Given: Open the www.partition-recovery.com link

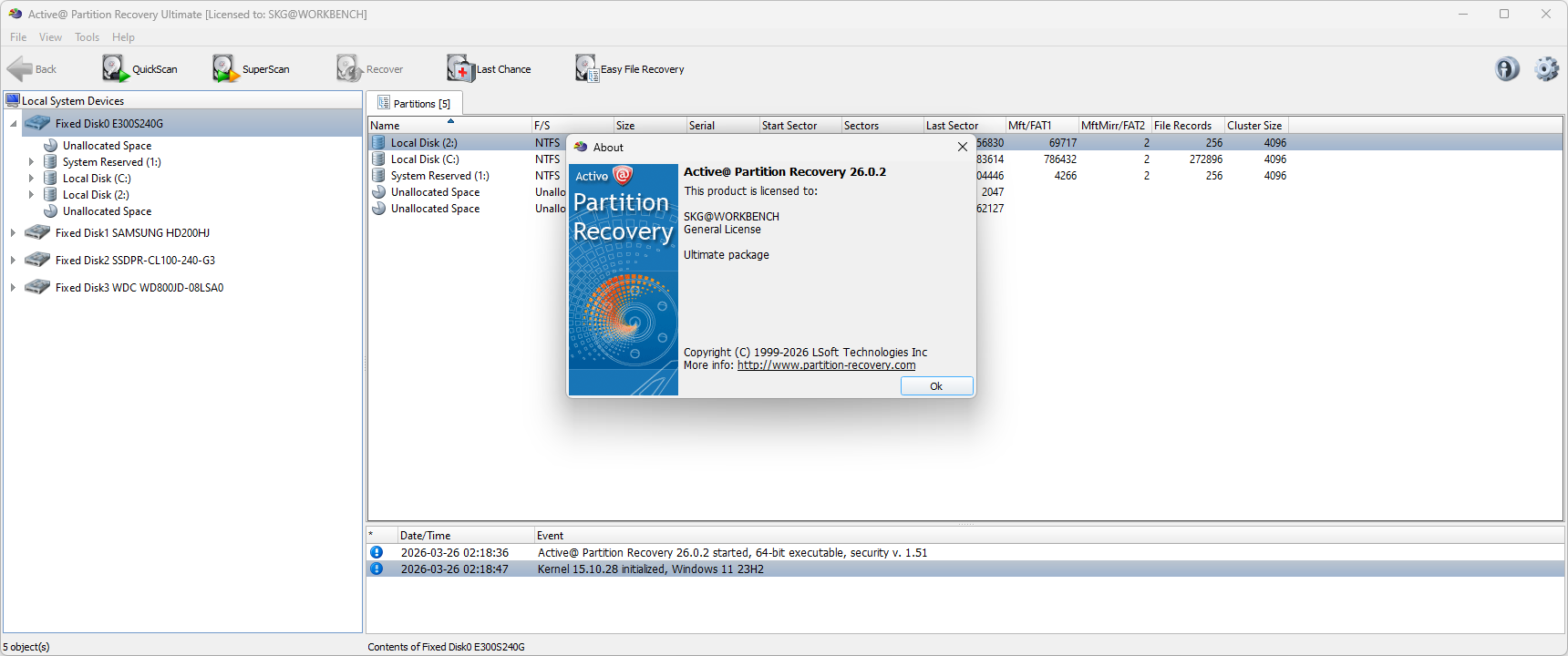Looking at the screenshot, I should tap(826, 365).
